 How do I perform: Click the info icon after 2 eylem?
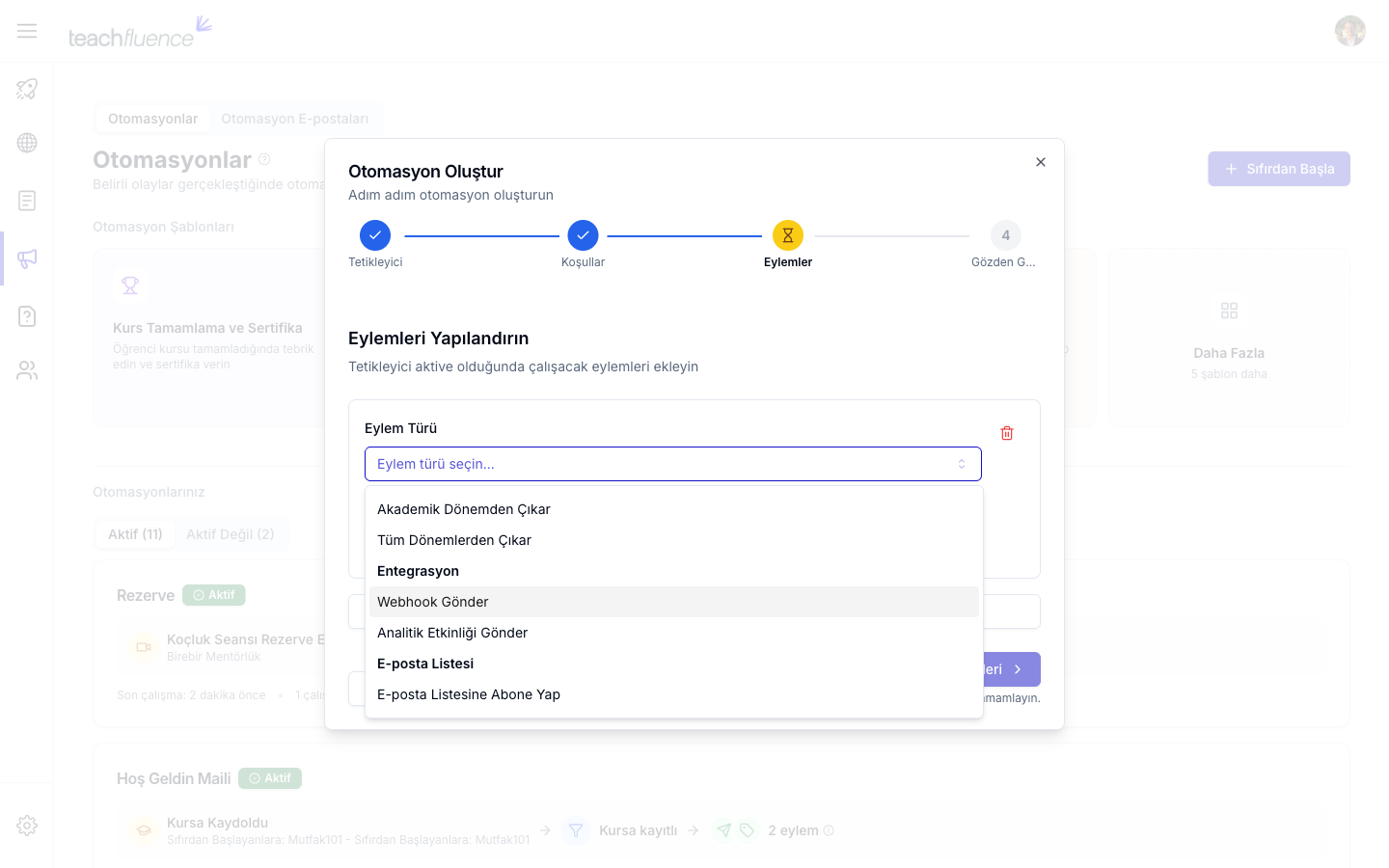pyautogui.click(x=829, y=830)
